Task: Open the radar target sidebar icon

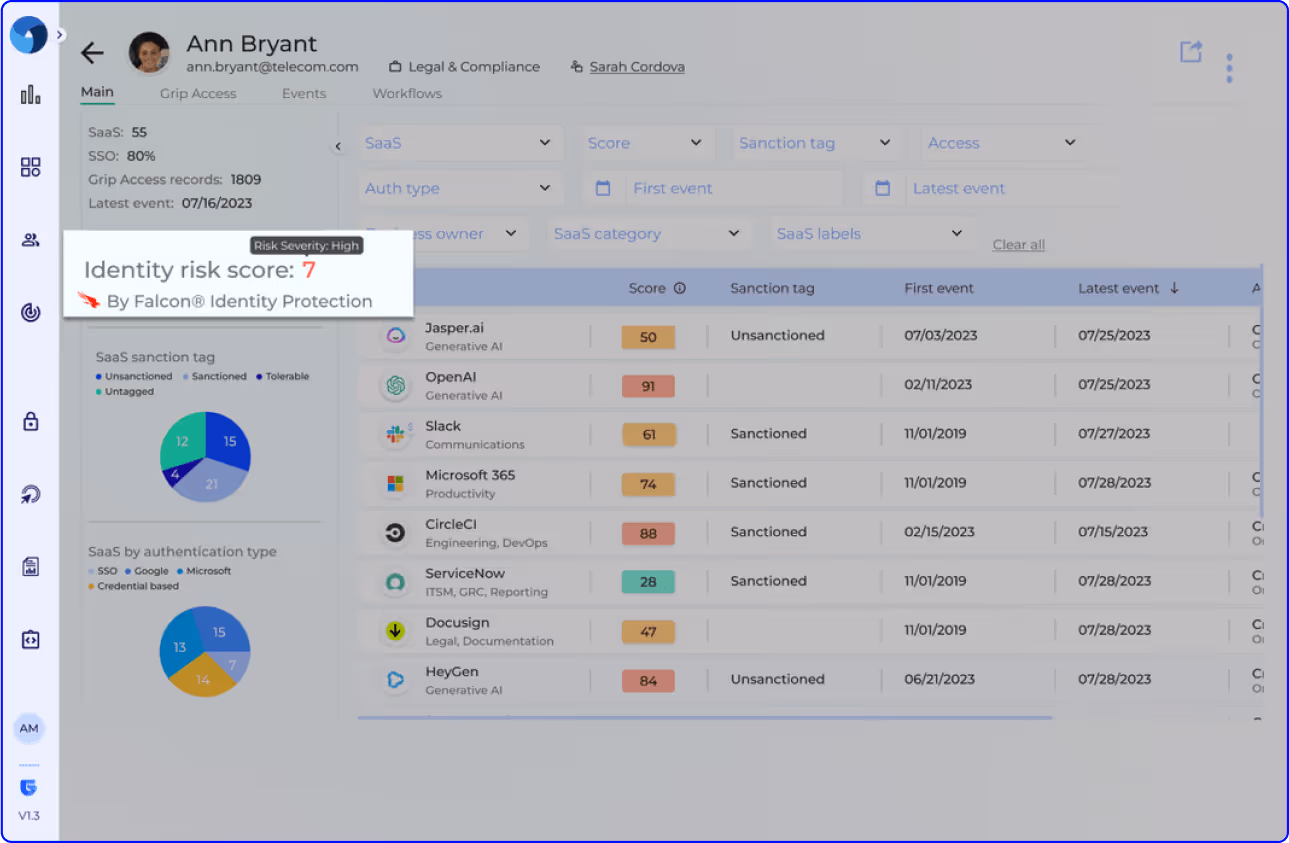Action: click(x=30, y=312)
